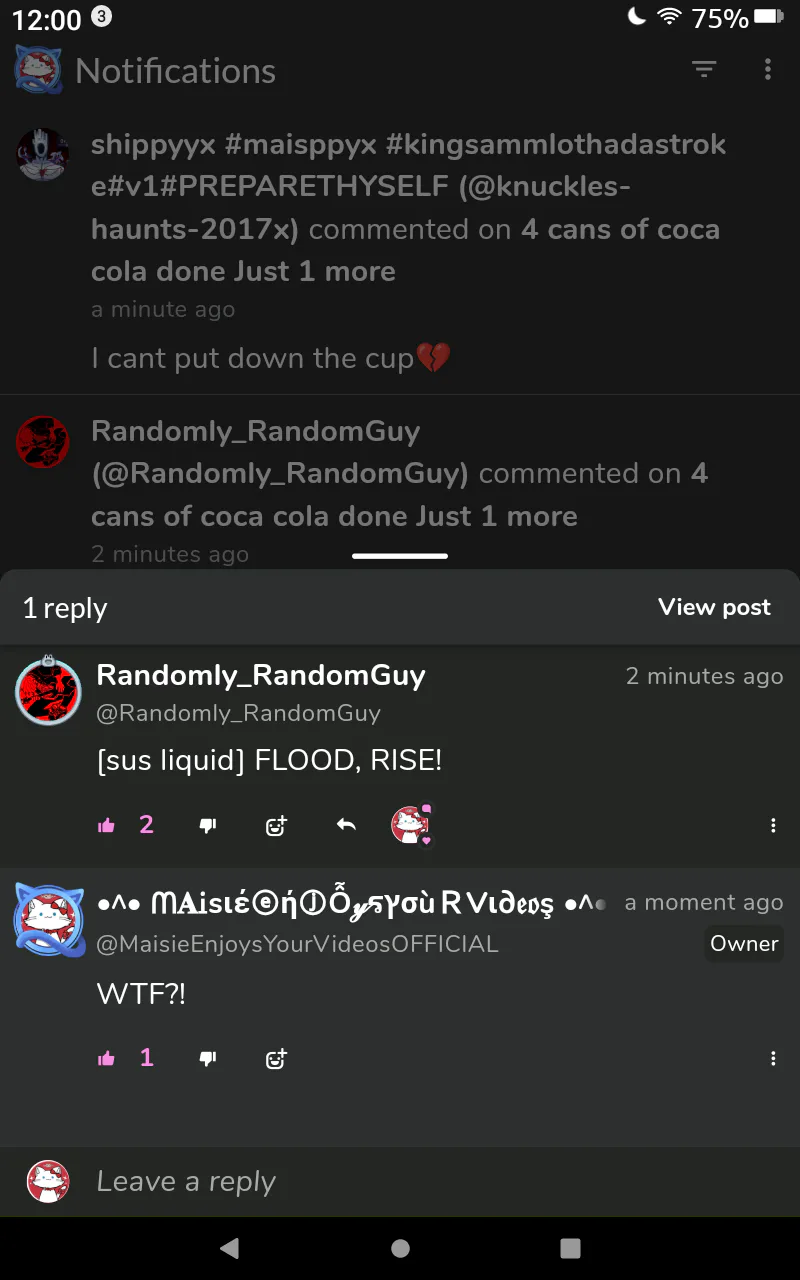Image resolution: width=800 pixels, height=1280 pixels.
Task: Reply to Randomly_RandomGuy's comment with arrow icon
Action: click(346, 826)
